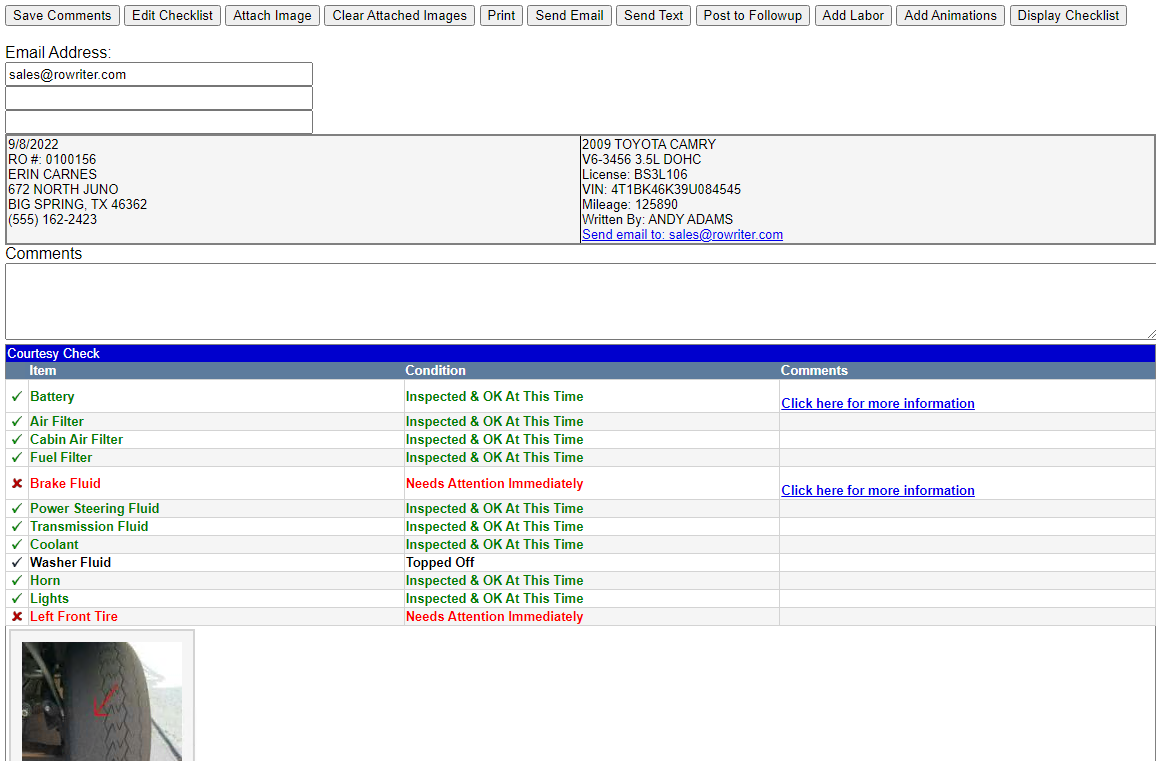Select the Lights item
Viewport: 1156px width, 761px height.
pyautogui.click(x=49, y=599)
